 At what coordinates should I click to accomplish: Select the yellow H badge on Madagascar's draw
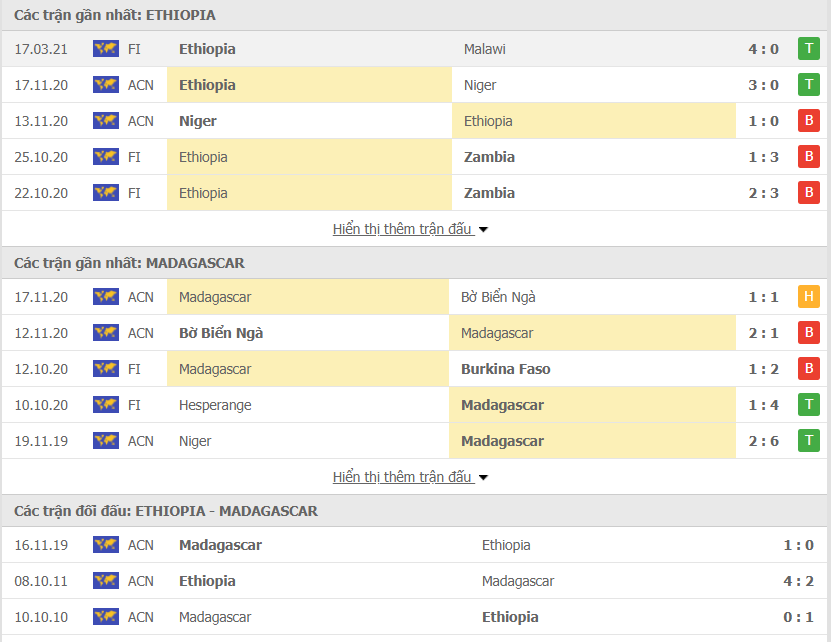[810, 296]
